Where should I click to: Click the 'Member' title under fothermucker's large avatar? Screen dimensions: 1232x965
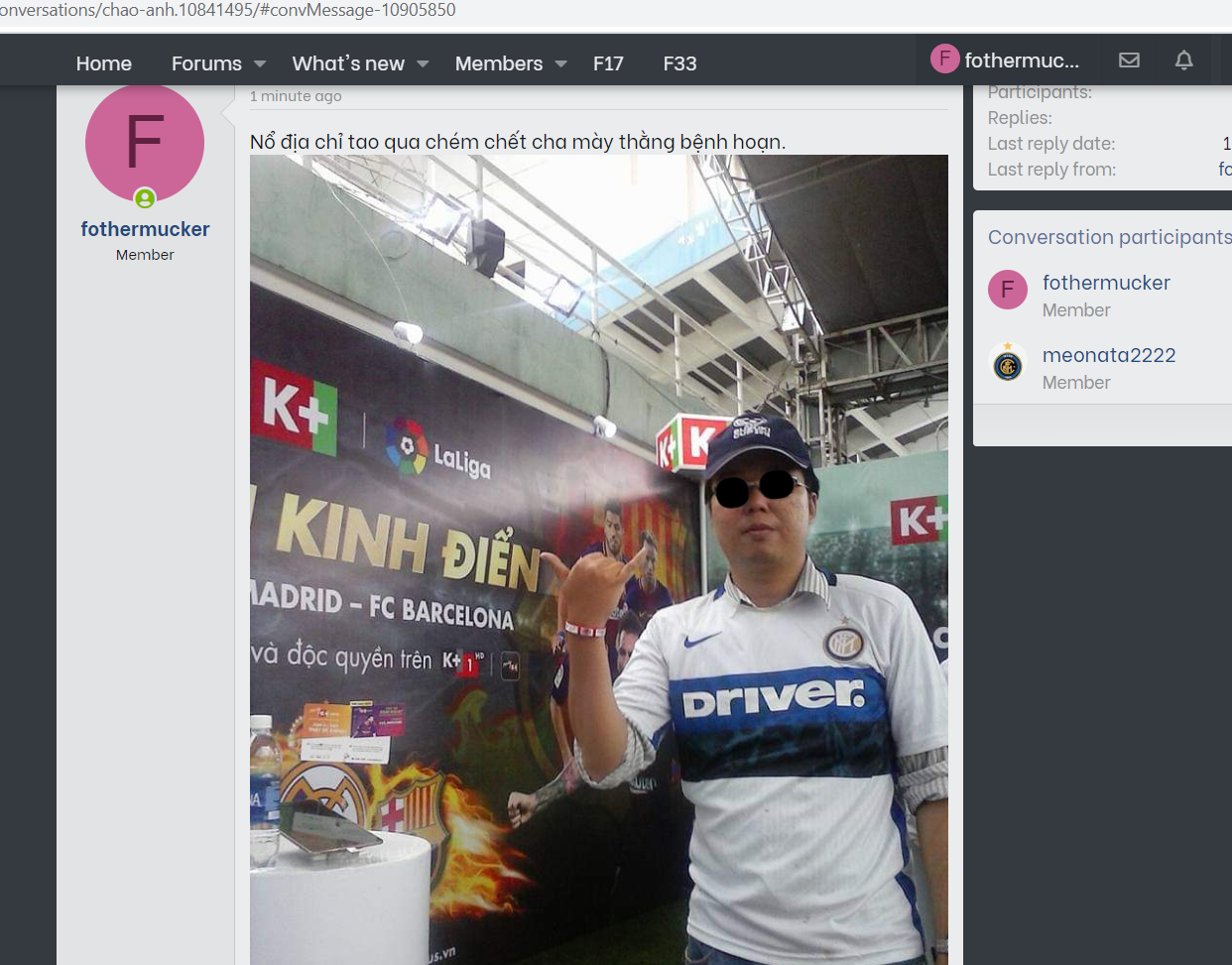[145, 255]
